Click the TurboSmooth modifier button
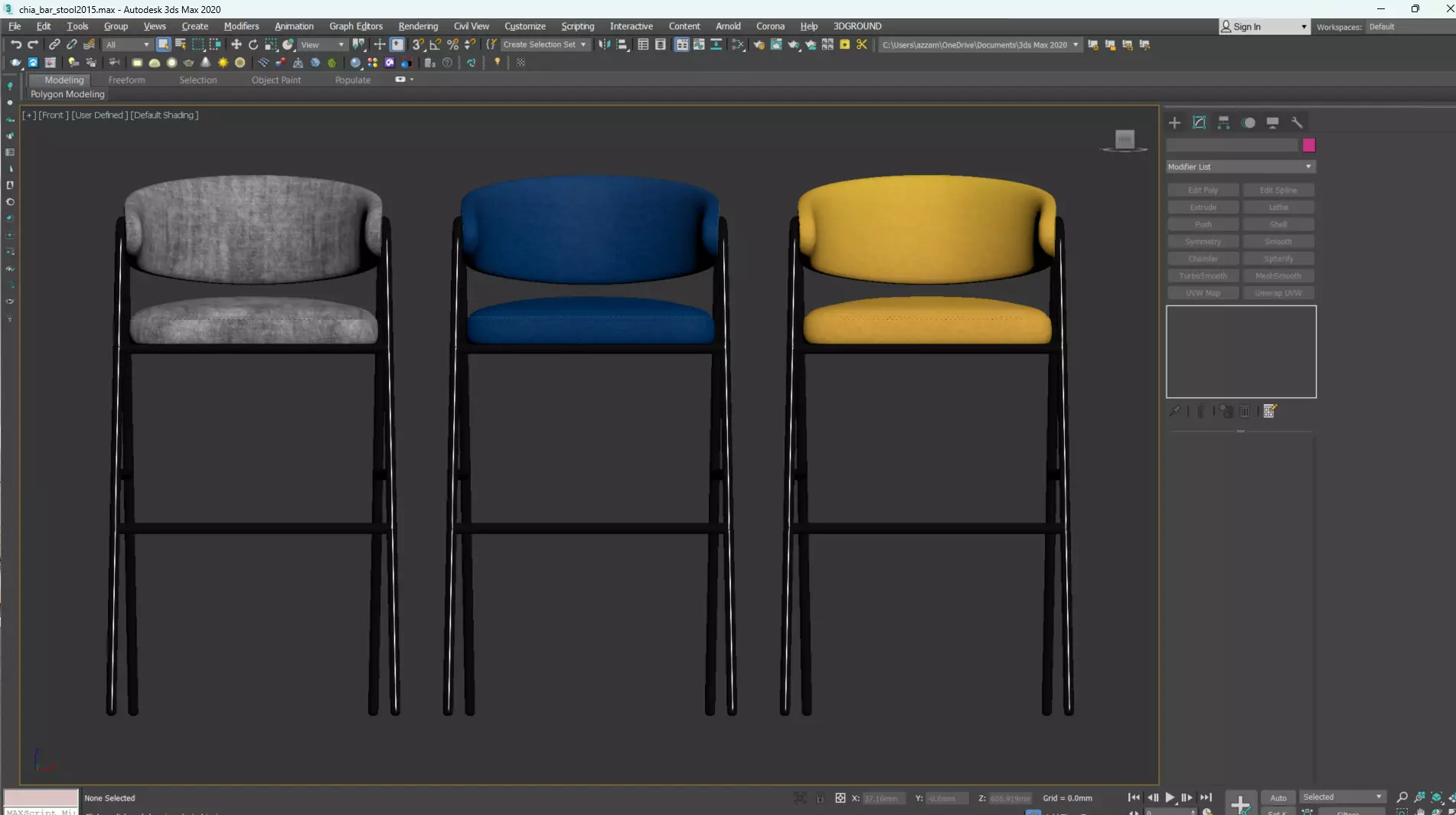The height and width of the screenshot is (815, 1456). tap(1203, 275)
